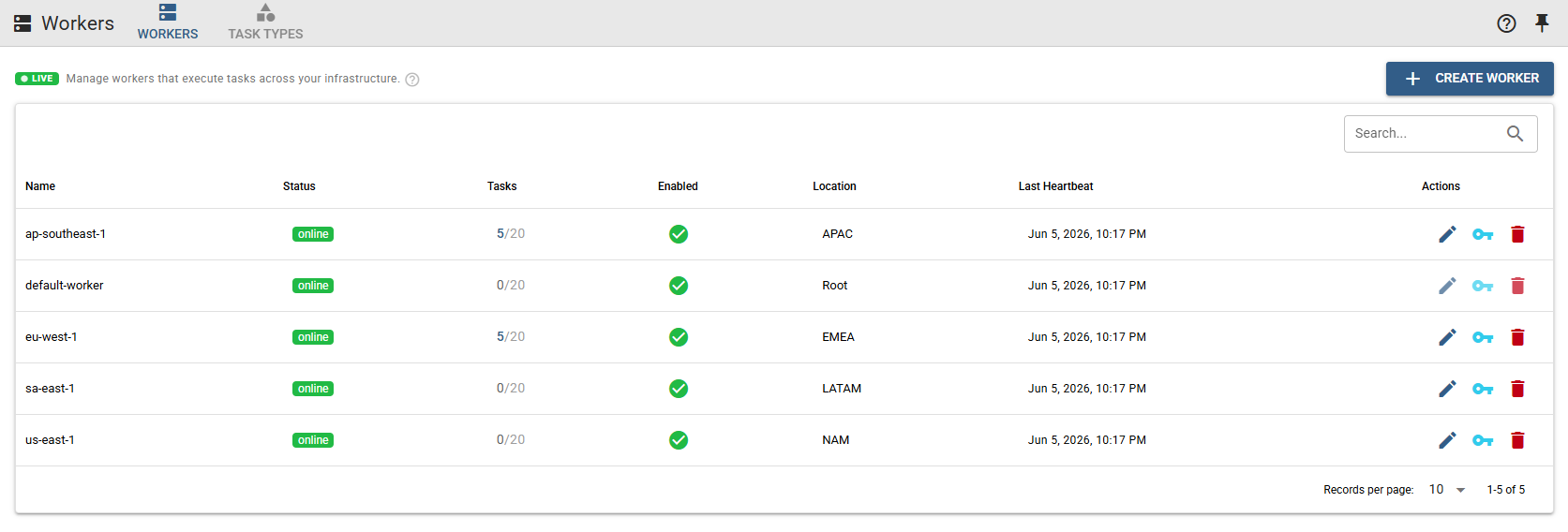Click the sa-east-1 name cell

click(50, 389)
